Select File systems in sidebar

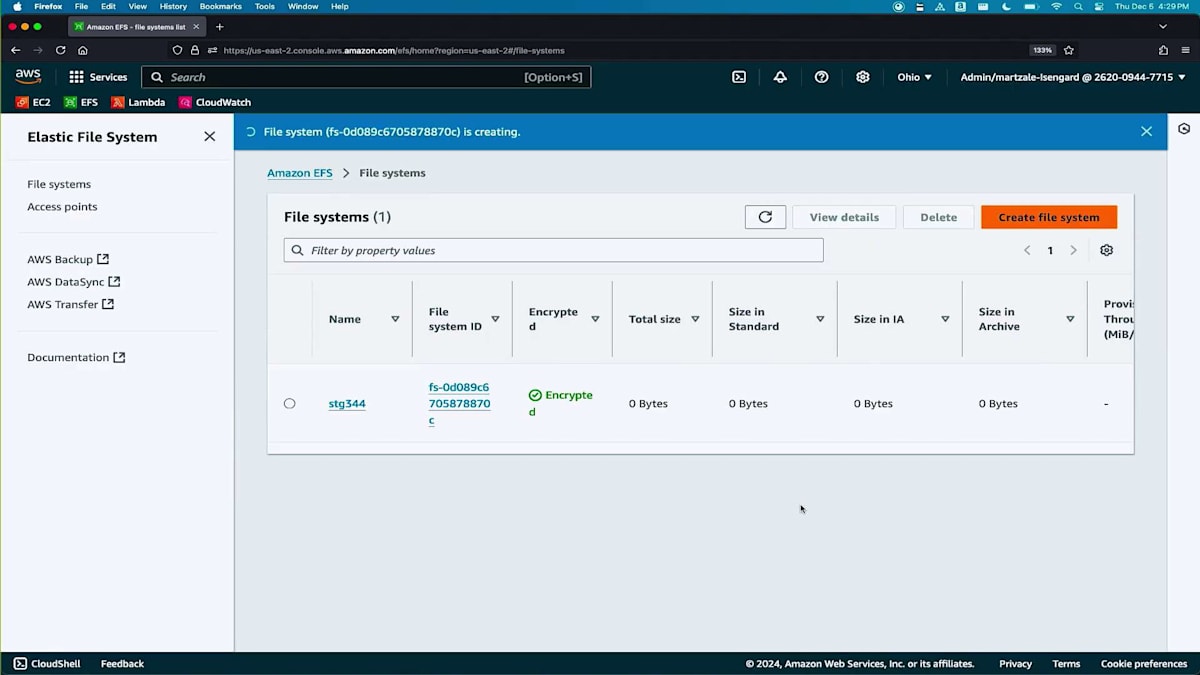pyautogui.click(x=59, y=184)
